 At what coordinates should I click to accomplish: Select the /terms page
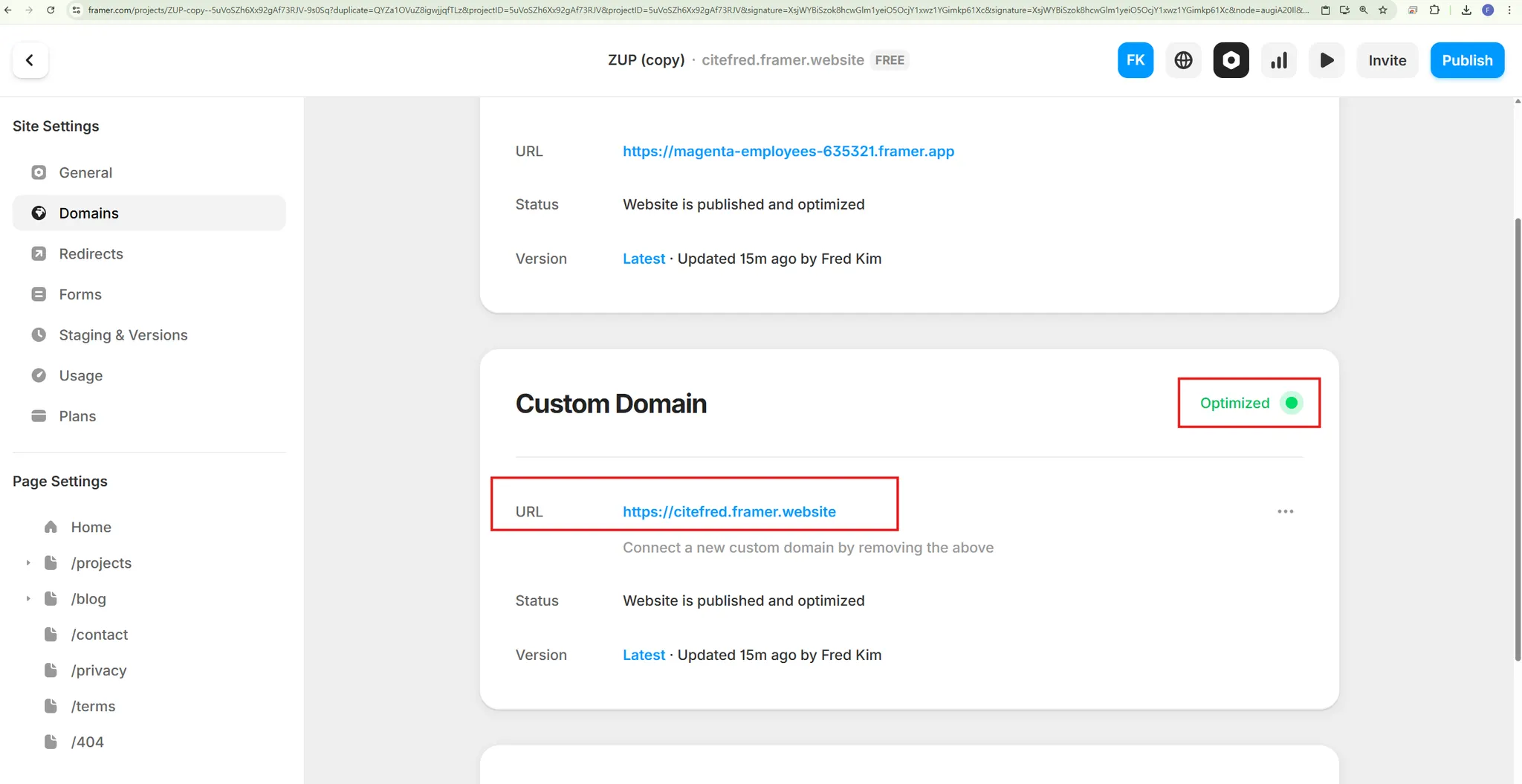point(93,706)
